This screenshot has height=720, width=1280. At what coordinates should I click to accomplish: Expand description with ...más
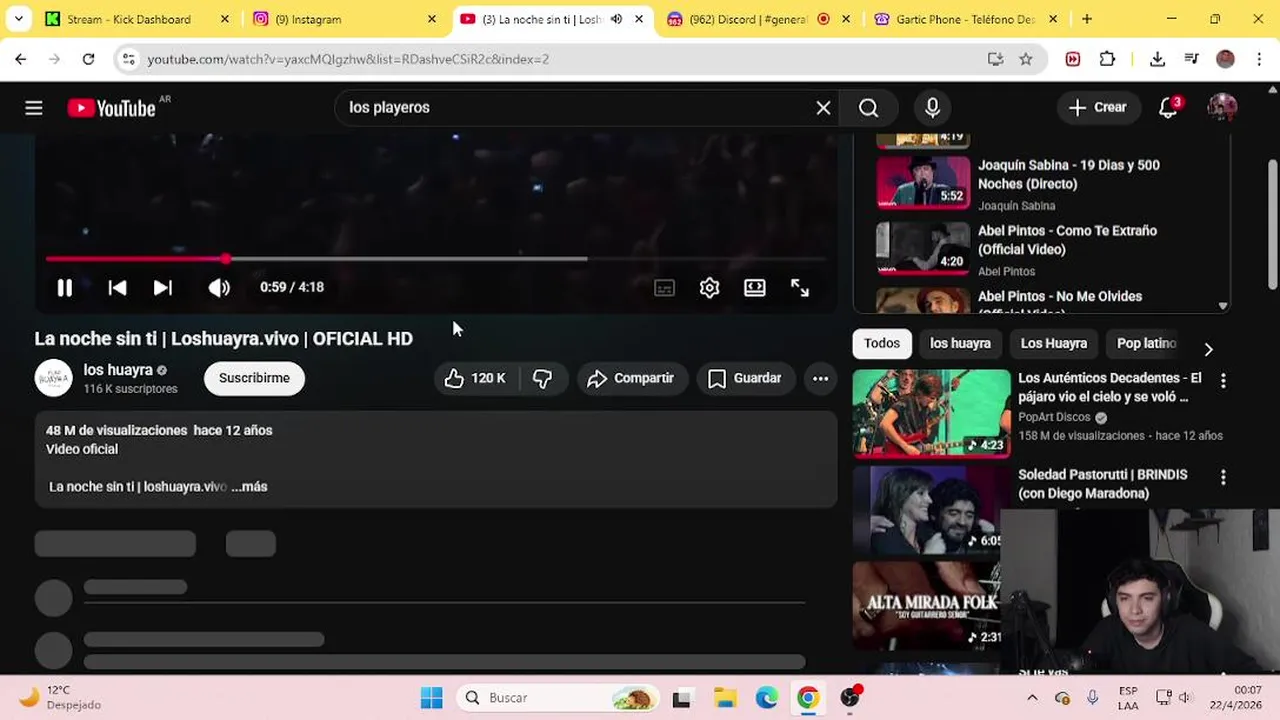(249, 487)
